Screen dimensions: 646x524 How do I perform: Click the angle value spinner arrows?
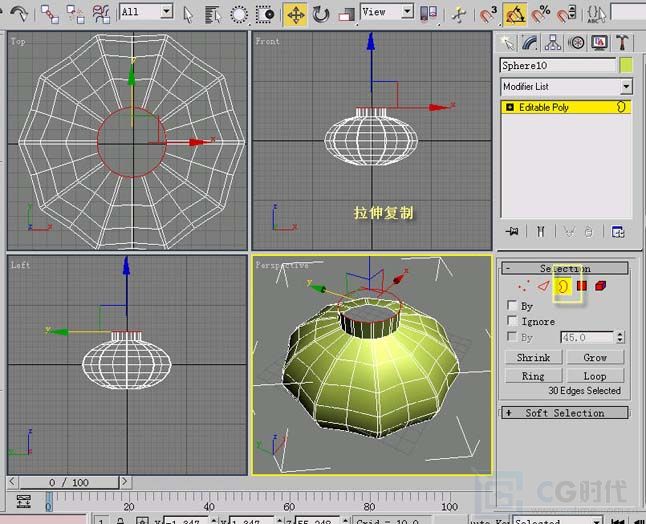620,337
